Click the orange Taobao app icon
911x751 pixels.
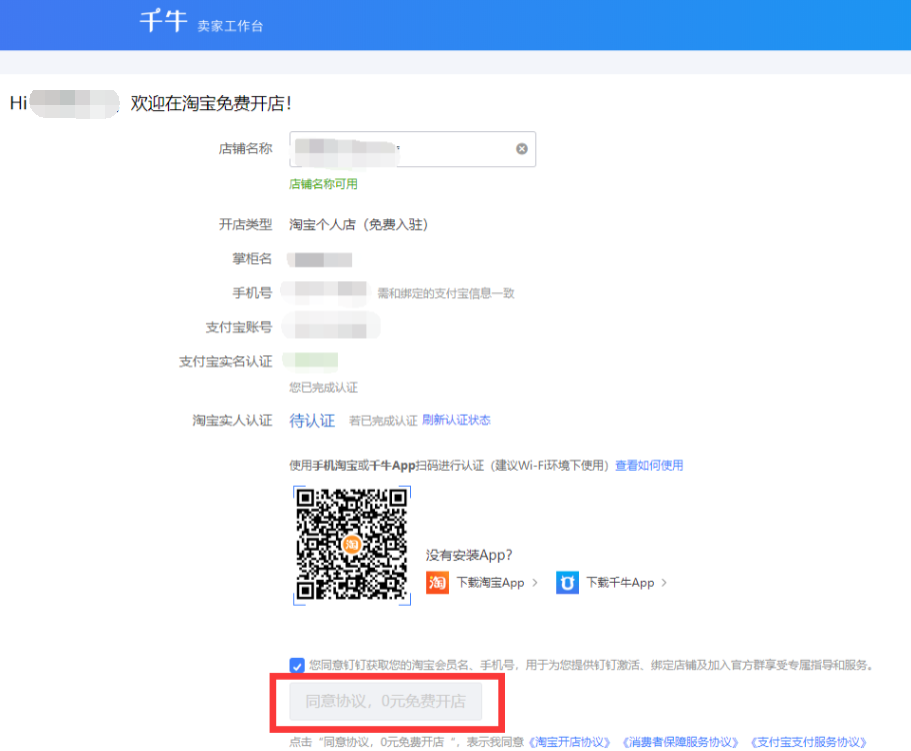[x=437, y=582]
